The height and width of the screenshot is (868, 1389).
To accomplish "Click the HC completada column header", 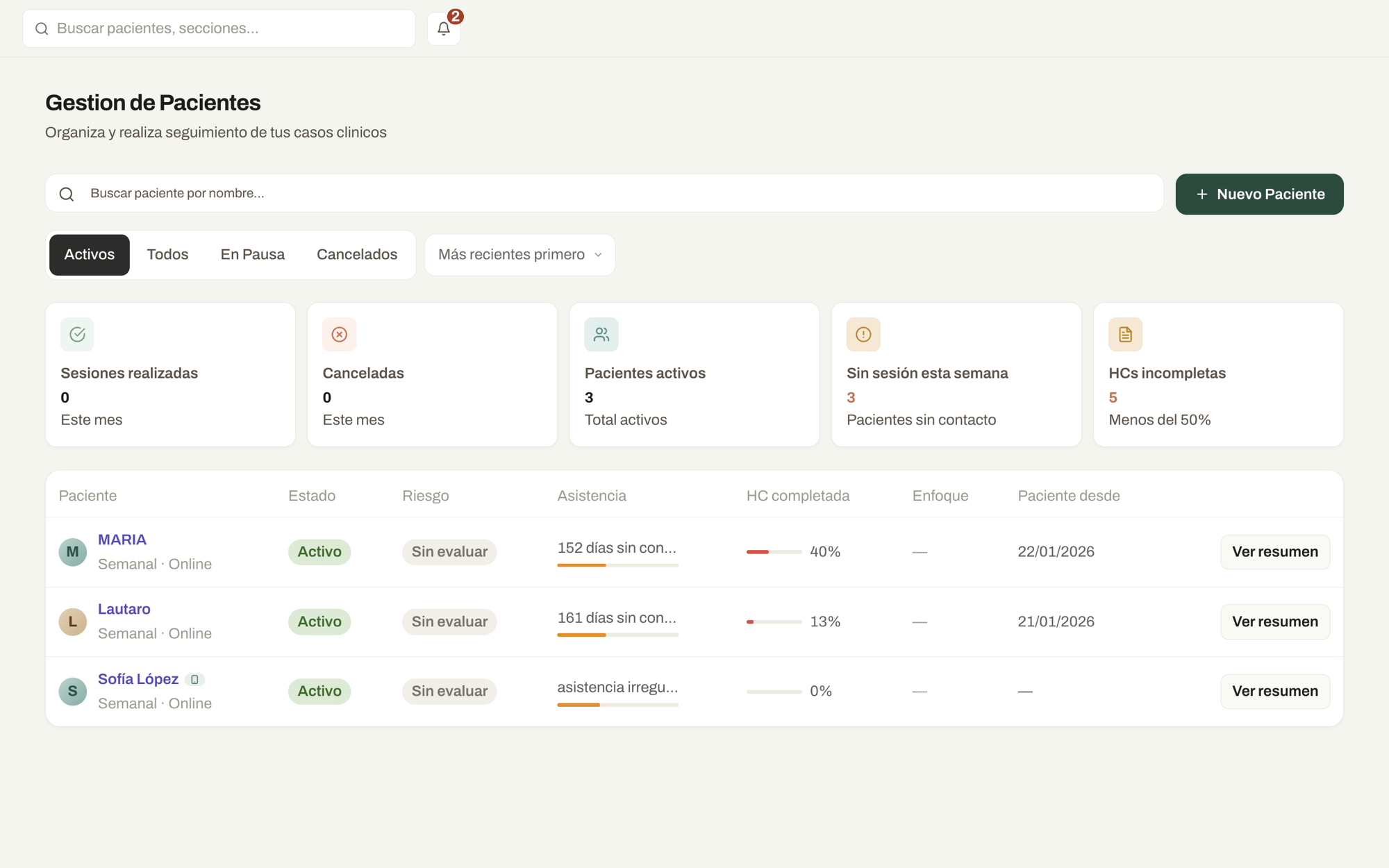I will pyautogui.click(x=798, y=496).
